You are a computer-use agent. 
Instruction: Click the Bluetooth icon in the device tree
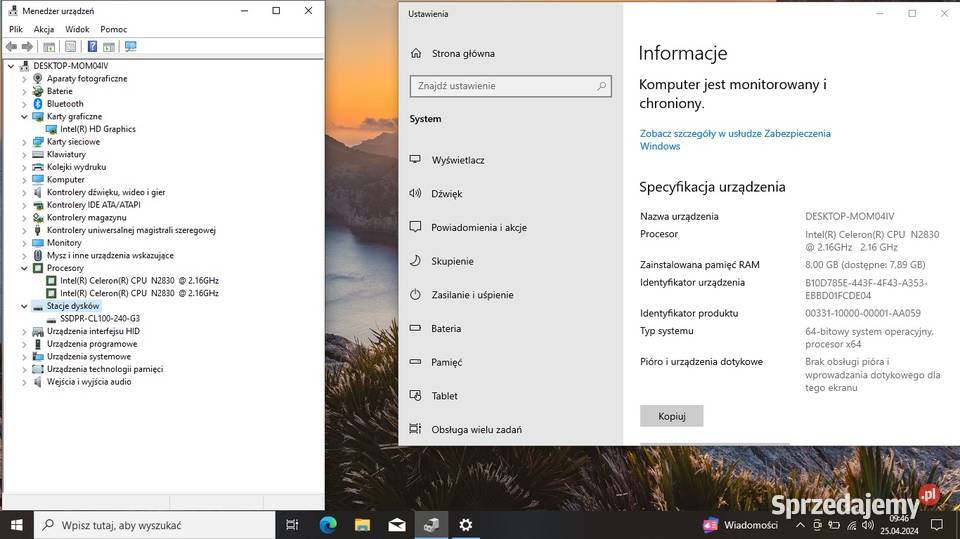[38, 104]
